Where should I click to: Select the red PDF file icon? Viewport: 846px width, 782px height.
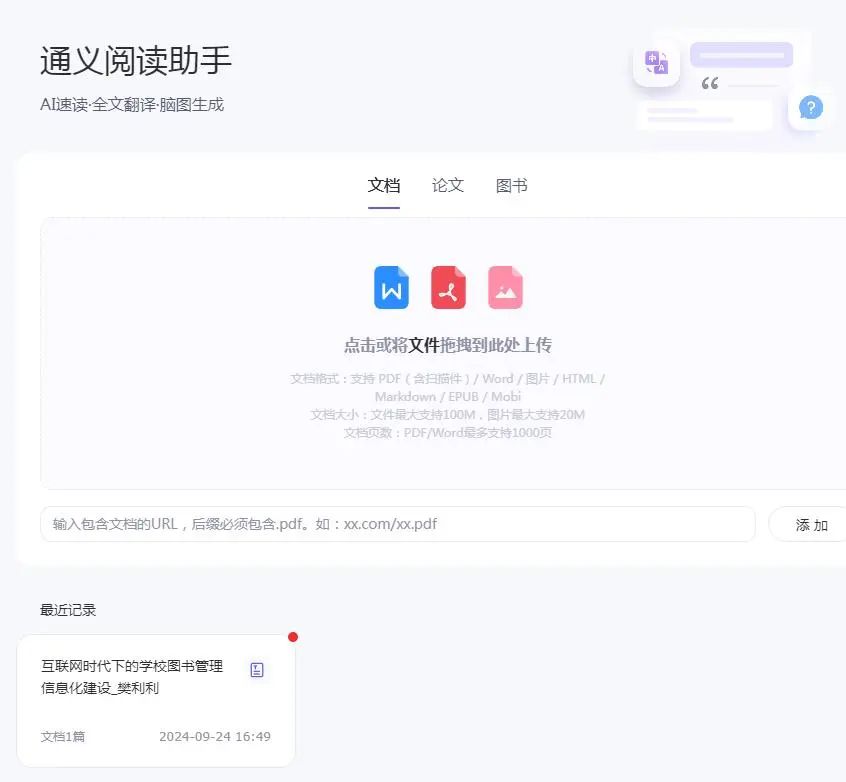pyautogui.click(x=448, y=287)
